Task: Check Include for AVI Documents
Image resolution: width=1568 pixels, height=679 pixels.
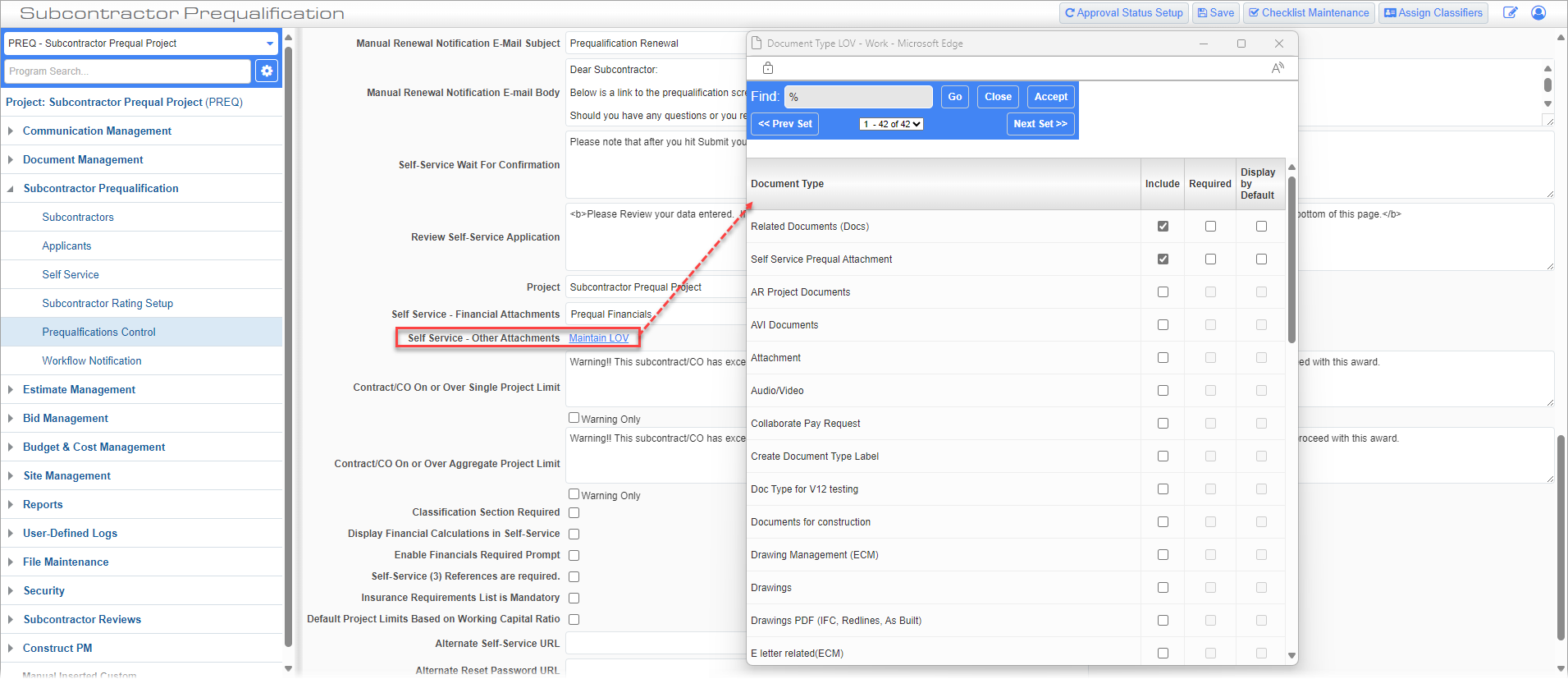Action: pyautogui.click(x=1163, y=325)
